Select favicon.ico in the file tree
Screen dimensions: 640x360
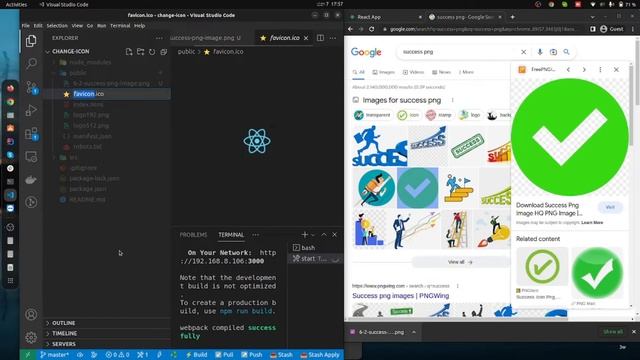[107, 94]
